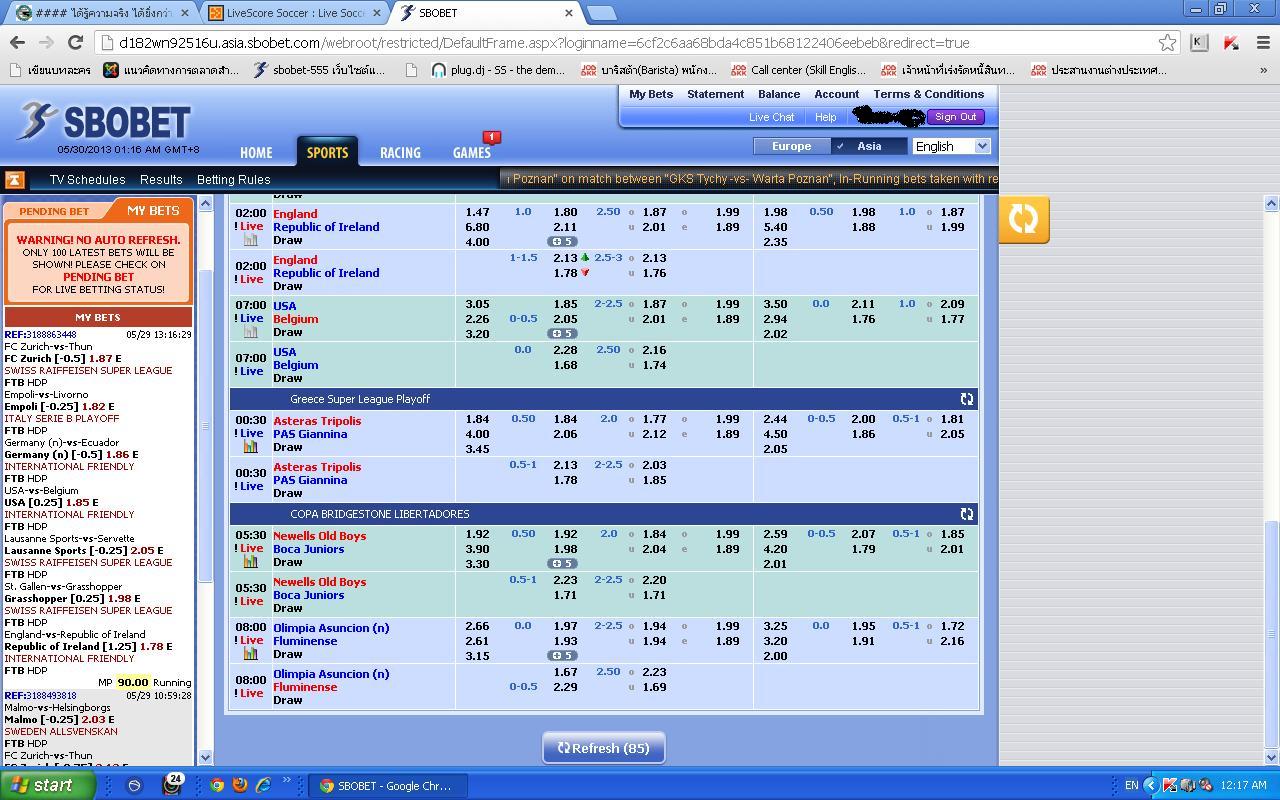Open the Help link
The height and width of the screenshot is (800, 1280).
pyautogui.click(x=825, y=117)
